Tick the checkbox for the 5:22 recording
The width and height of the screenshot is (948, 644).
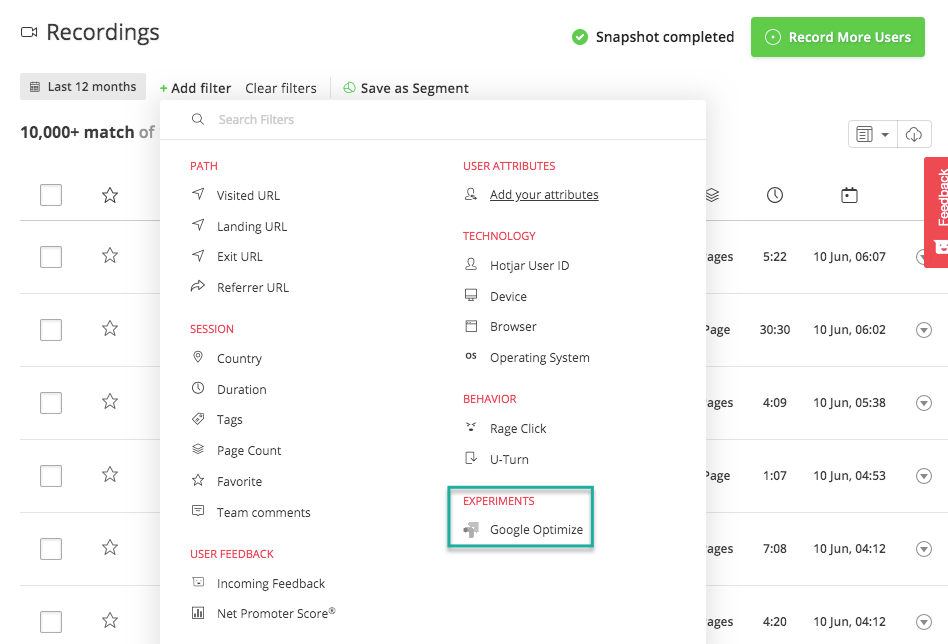pyautogui.click(x=51, y=256)
